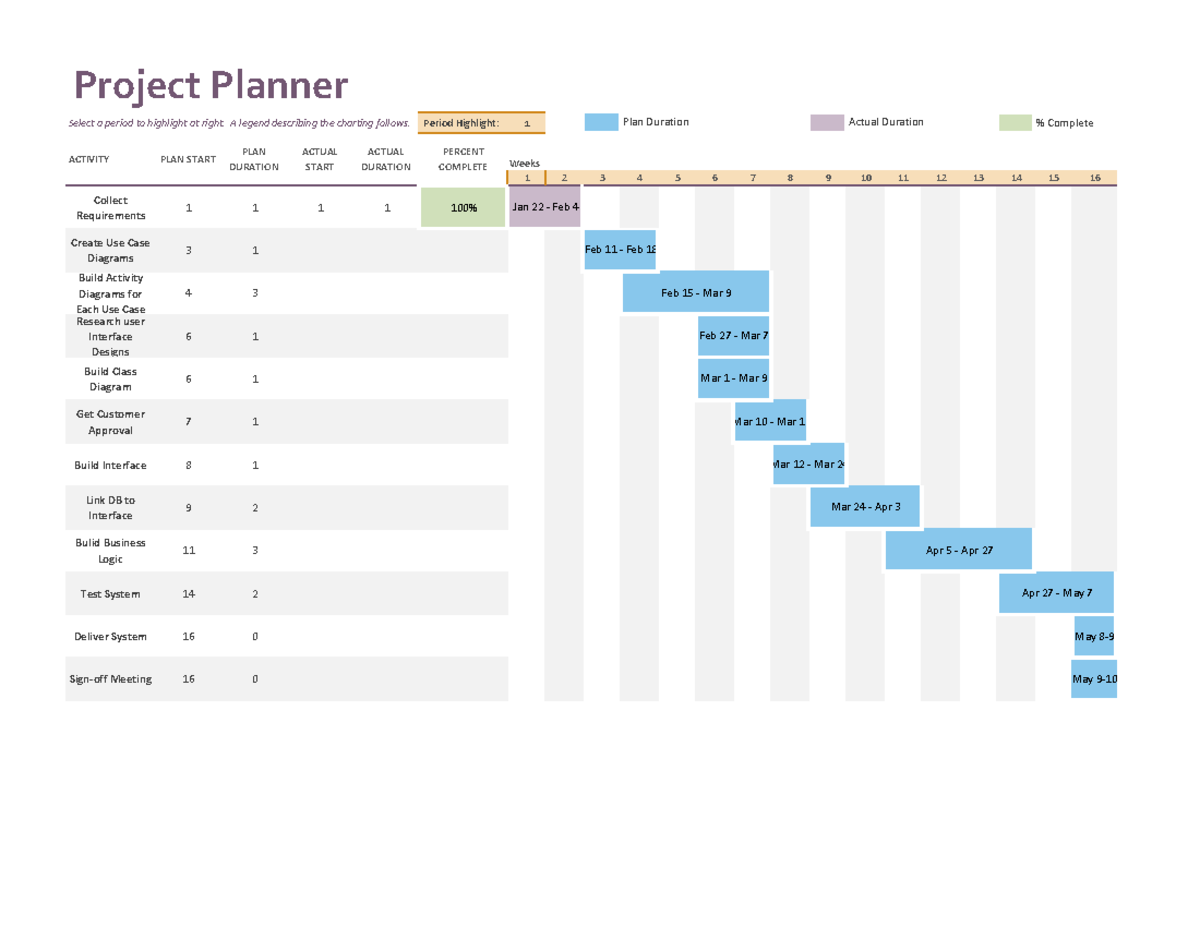Click the purple Actual Duration legend swatch
This screenshot has height=927, width=1200.
coord(827,123)
